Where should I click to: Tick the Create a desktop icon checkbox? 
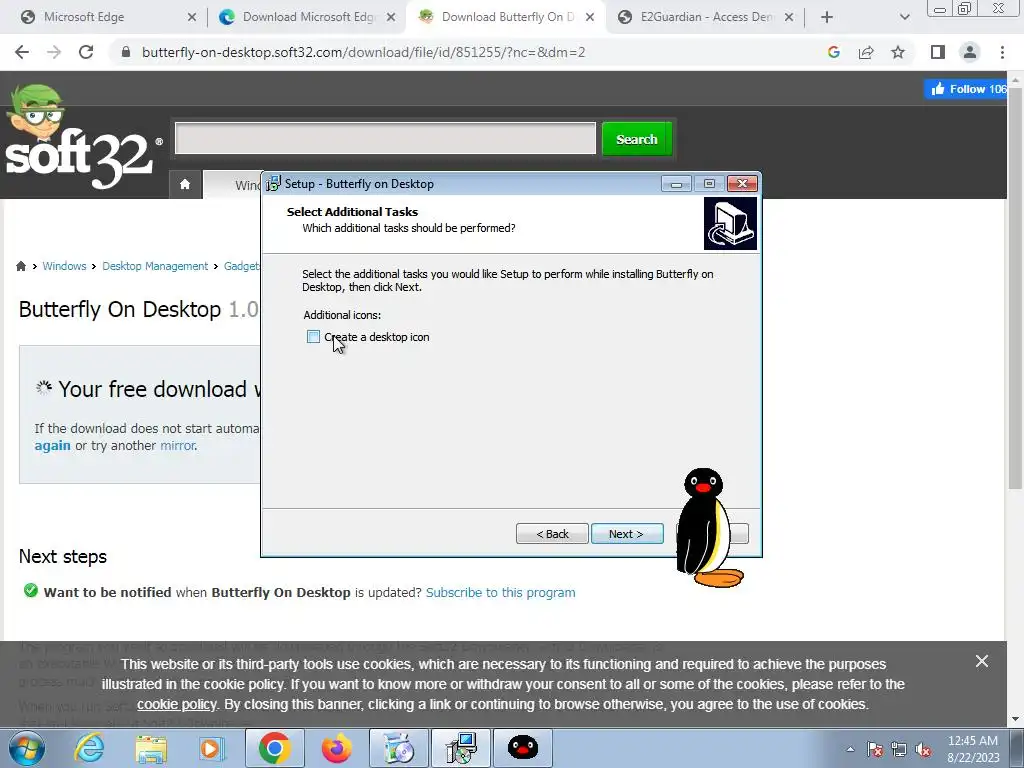point(313,337)
